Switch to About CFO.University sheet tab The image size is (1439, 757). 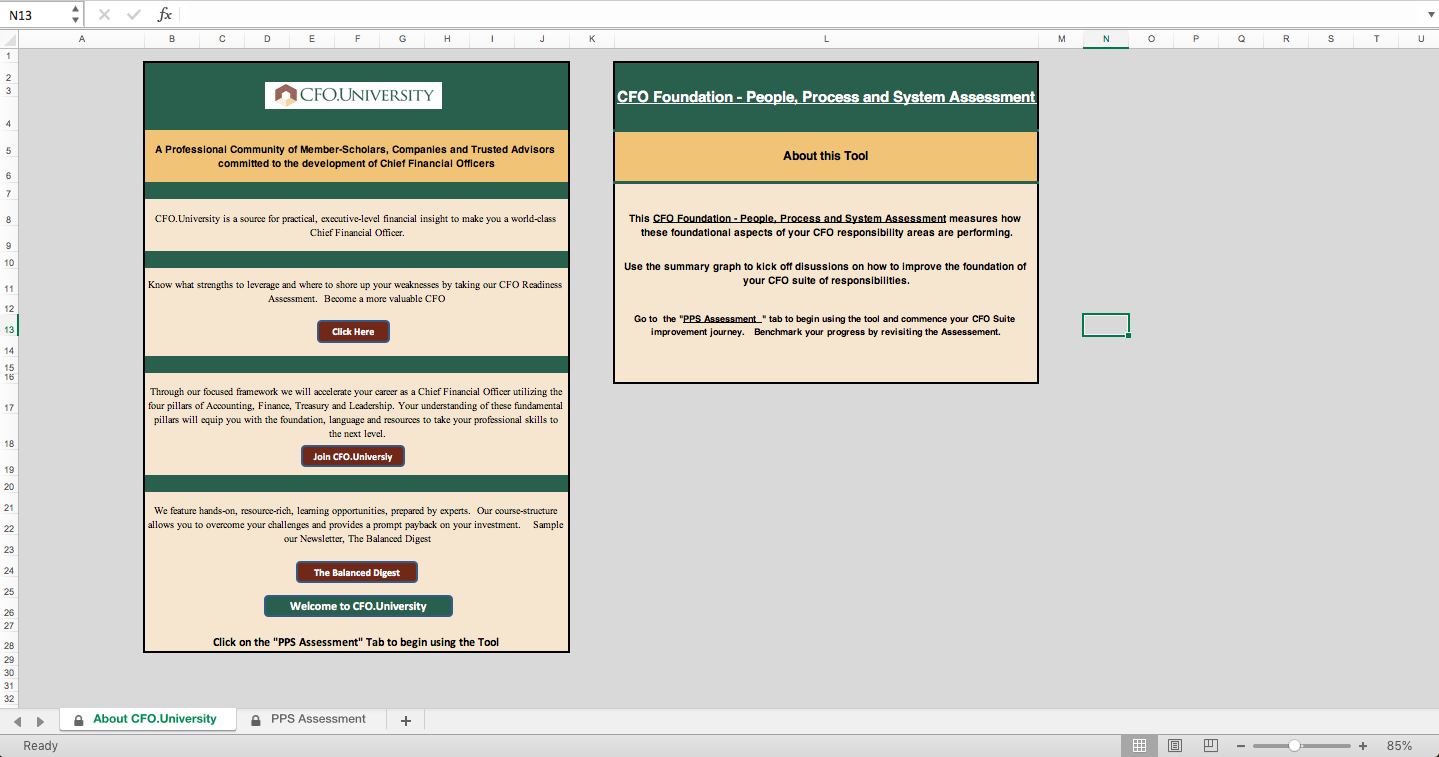(x=148, y=719)
